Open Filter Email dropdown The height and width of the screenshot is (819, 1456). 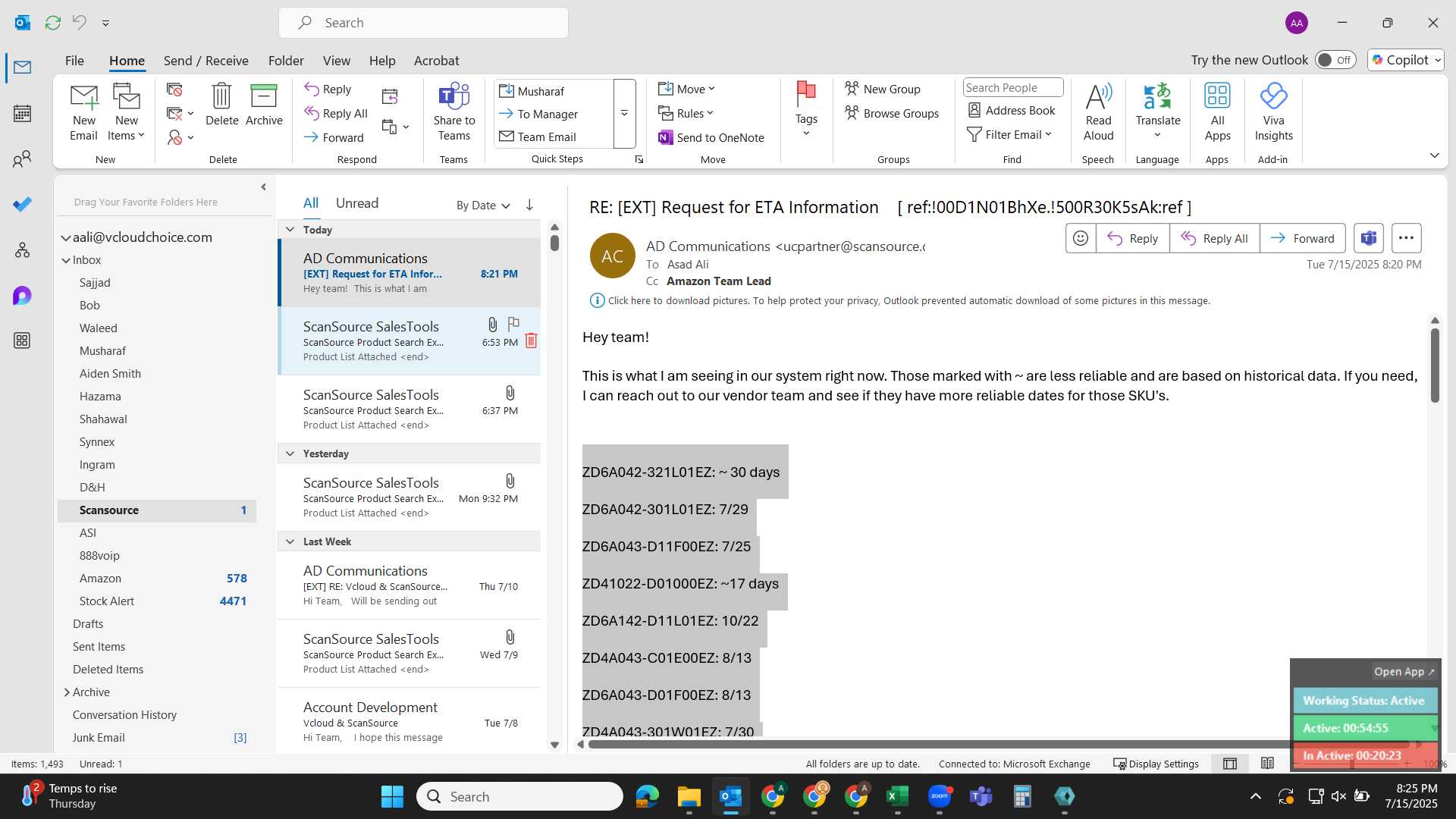pyautogui.click(x=1009, y=134)
